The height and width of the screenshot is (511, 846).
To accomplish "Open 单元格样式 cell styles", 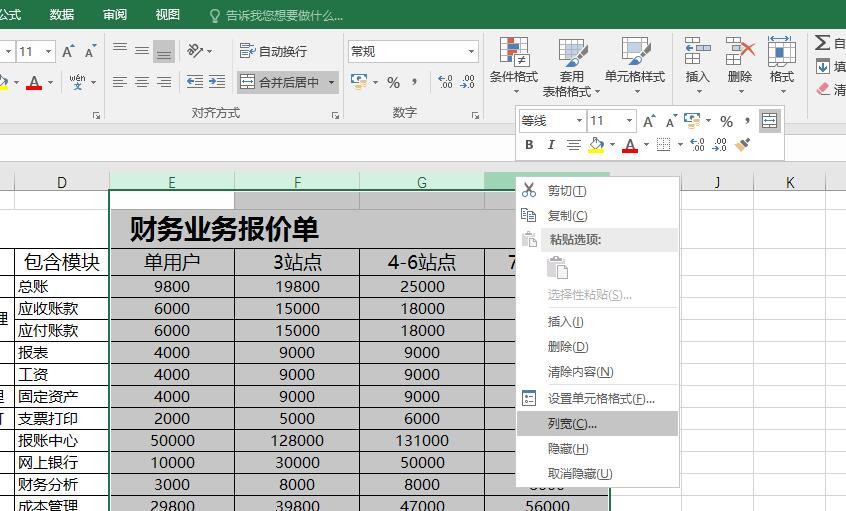I will pos(635,66).
